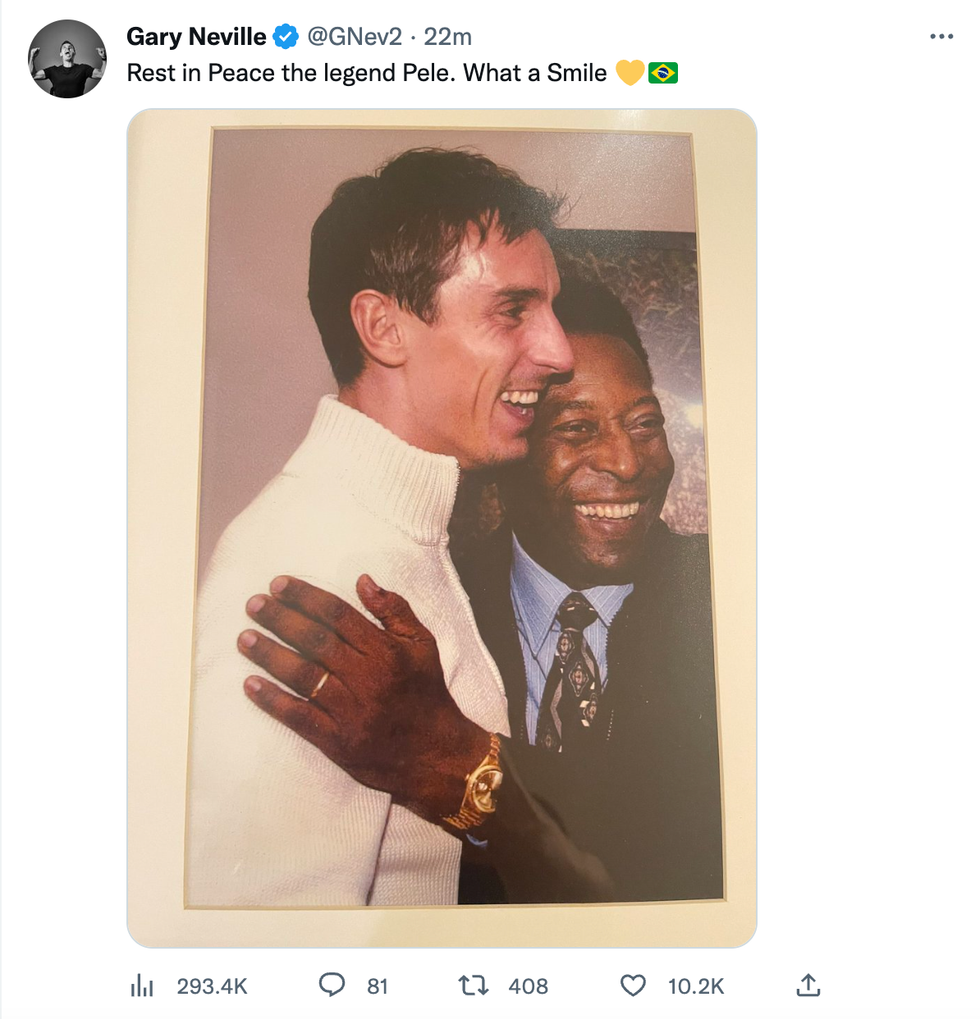
Task: Click the Gary Neville display name
Action: (x=196, y=37)
